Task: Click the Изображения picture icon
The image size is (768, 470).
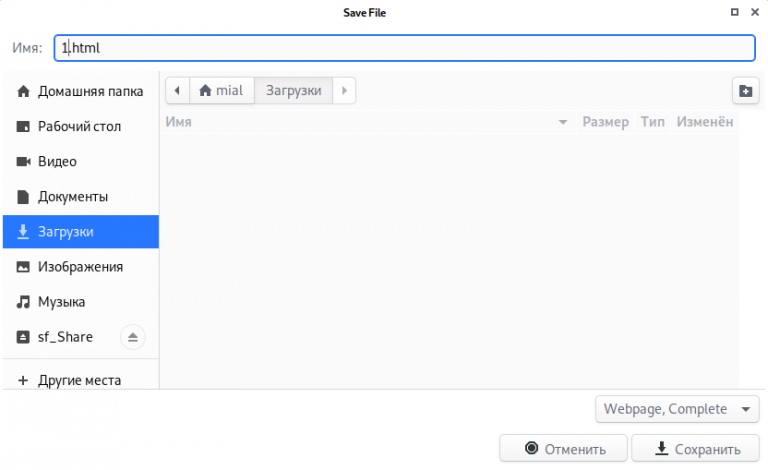Action: click(x=23, y=267)
